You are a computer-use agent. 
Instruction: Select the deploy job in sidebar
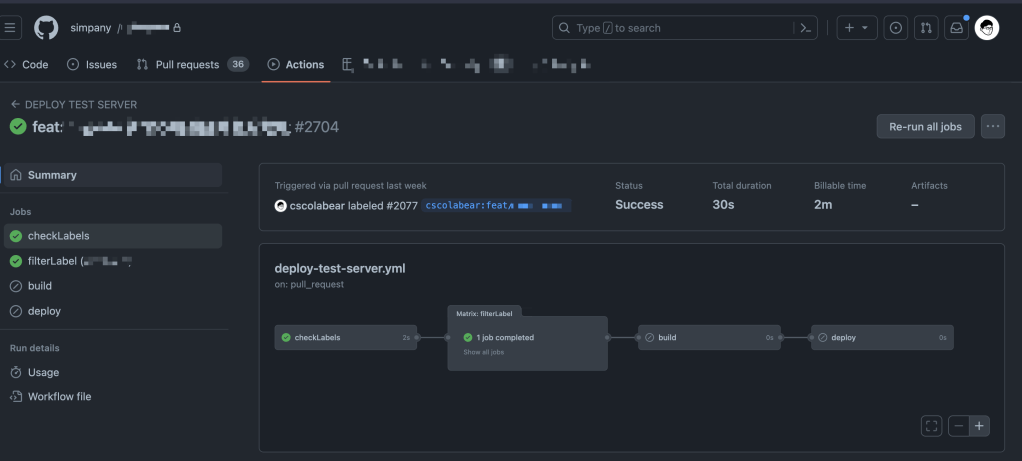(113, 311)
